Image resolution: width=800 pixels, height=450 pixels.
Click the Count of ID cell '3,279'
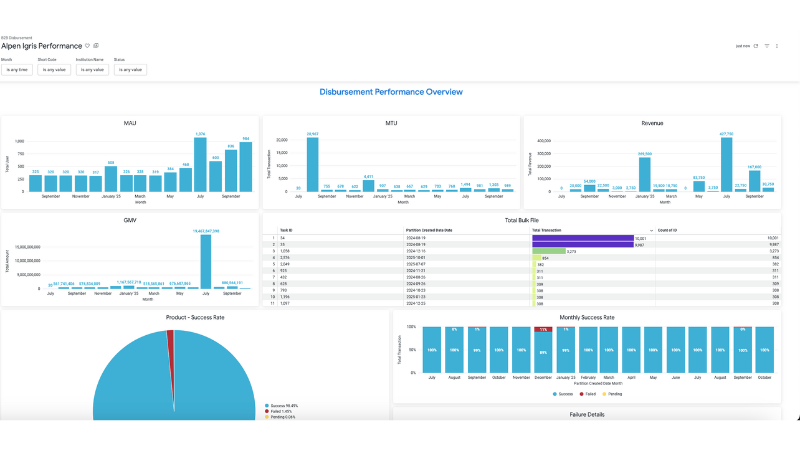(774, 251)
